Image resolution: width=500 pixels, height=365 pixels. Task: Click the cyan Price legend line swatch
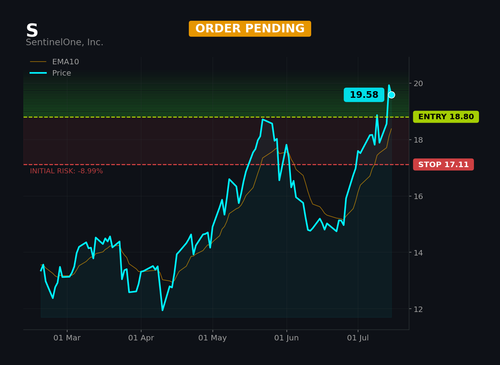coord(38,73)
